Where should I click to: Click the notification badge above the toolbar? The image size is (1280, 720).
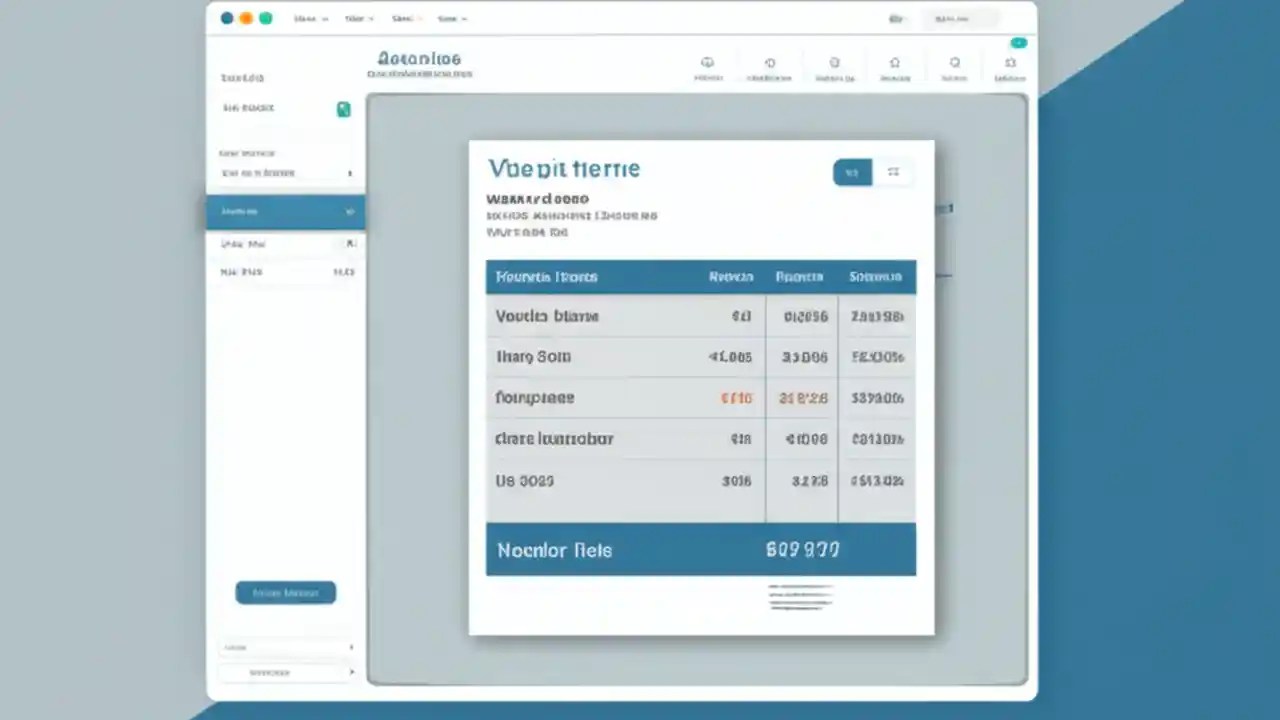coord(1019,43)
